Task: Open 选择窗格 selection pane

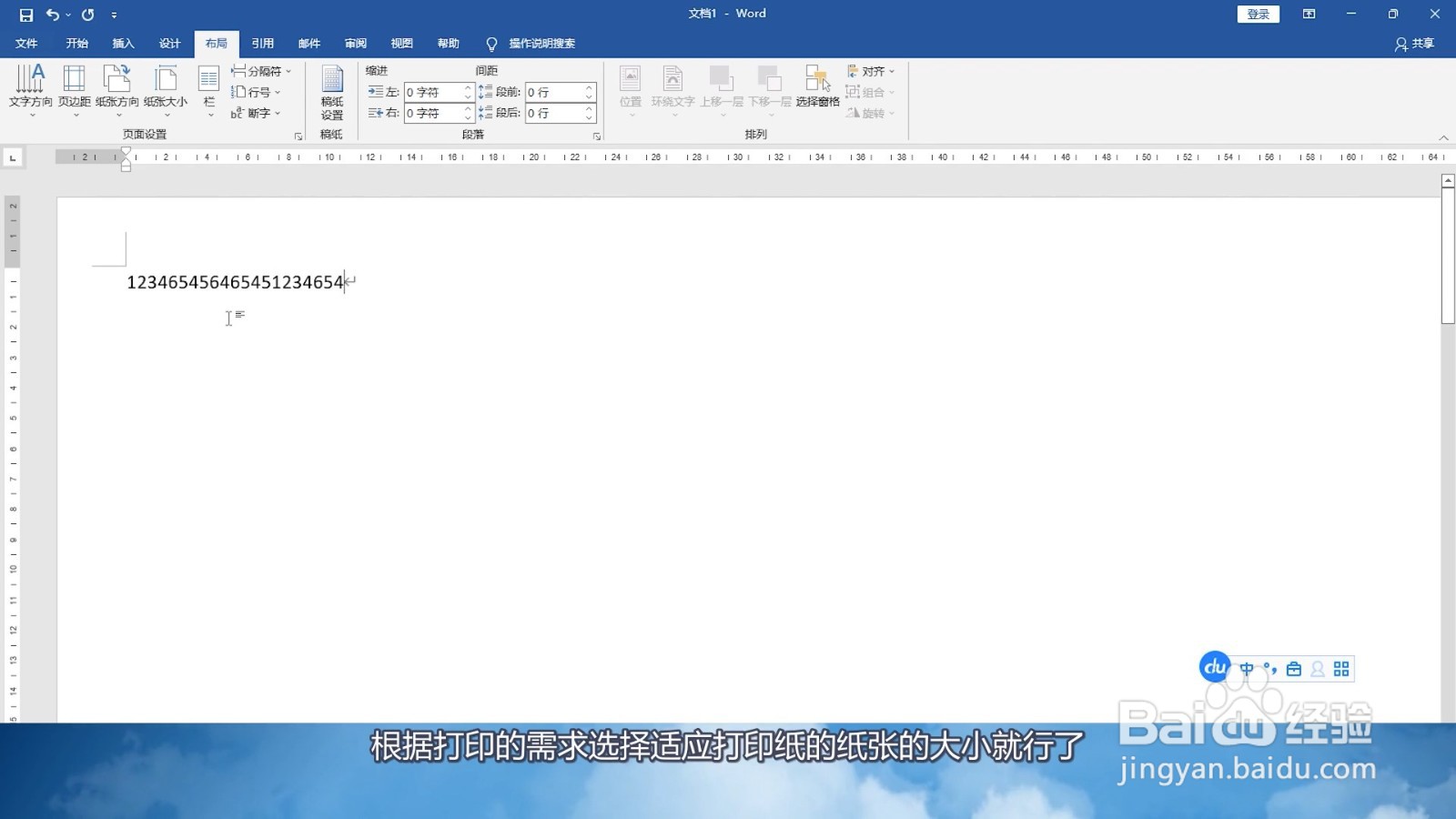Action: [x=818, y=86]
